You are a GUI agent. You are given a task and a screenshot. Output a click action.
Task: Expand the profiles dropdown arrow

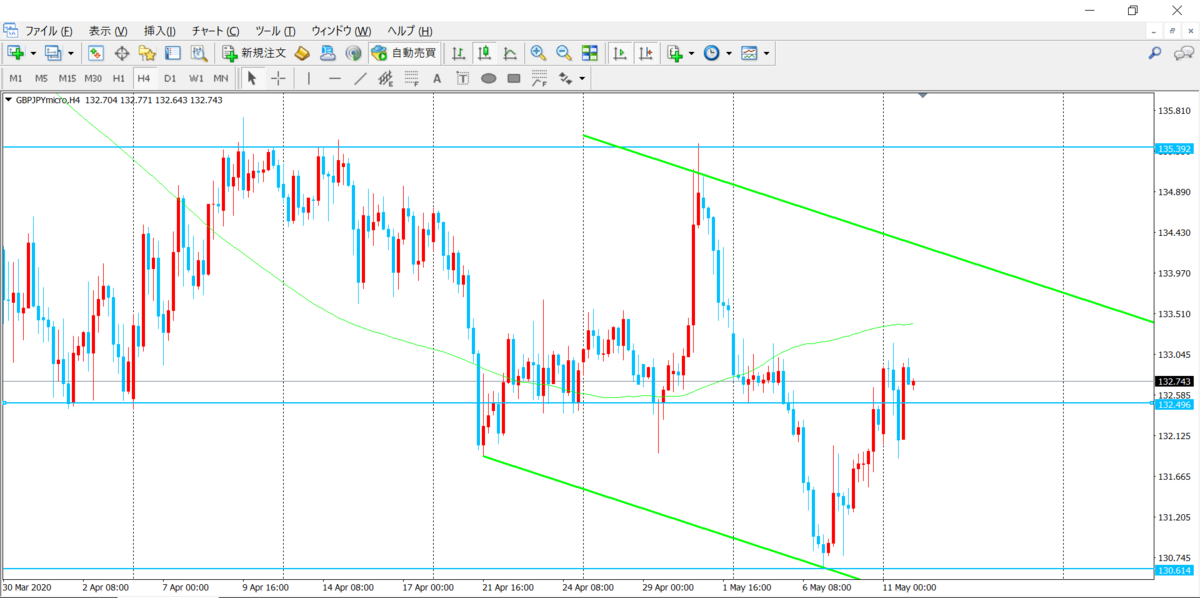click(x=71, y=53)
